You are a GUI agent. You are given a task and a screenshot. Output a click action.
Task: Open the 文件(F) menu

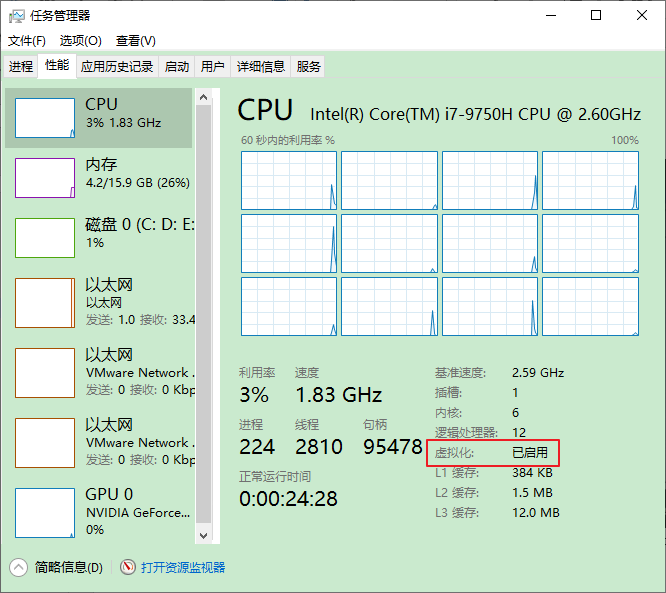pyautogui.click(x=27, y=41)
